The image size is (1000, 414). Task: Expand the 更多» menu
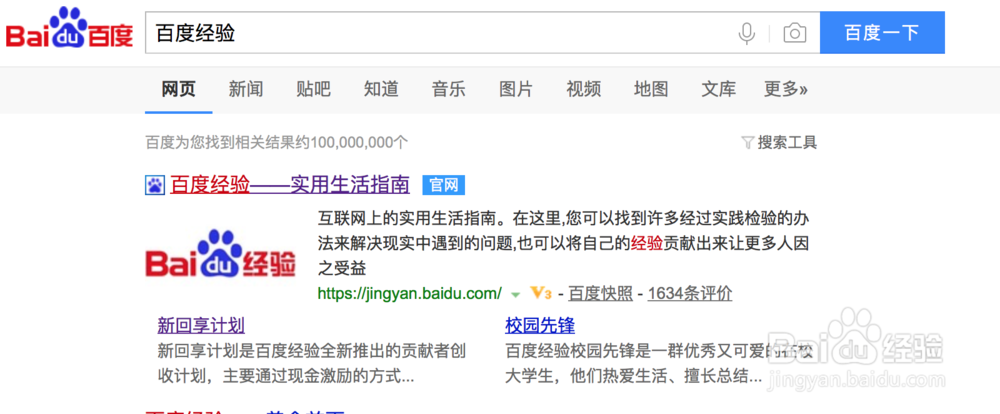tap(786, 89)
